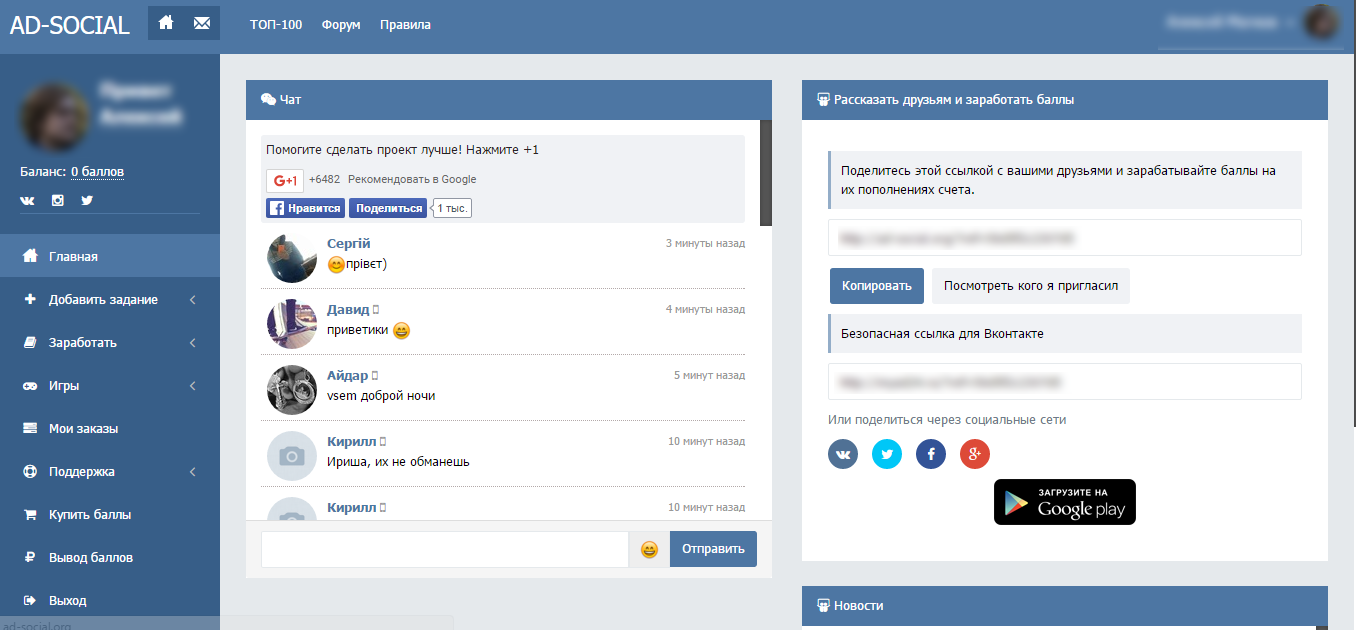Click the Twitter icon in sidebar profile
This screenshot has width=1356, height=630.
pyautogui.click(x=87, y=200)
